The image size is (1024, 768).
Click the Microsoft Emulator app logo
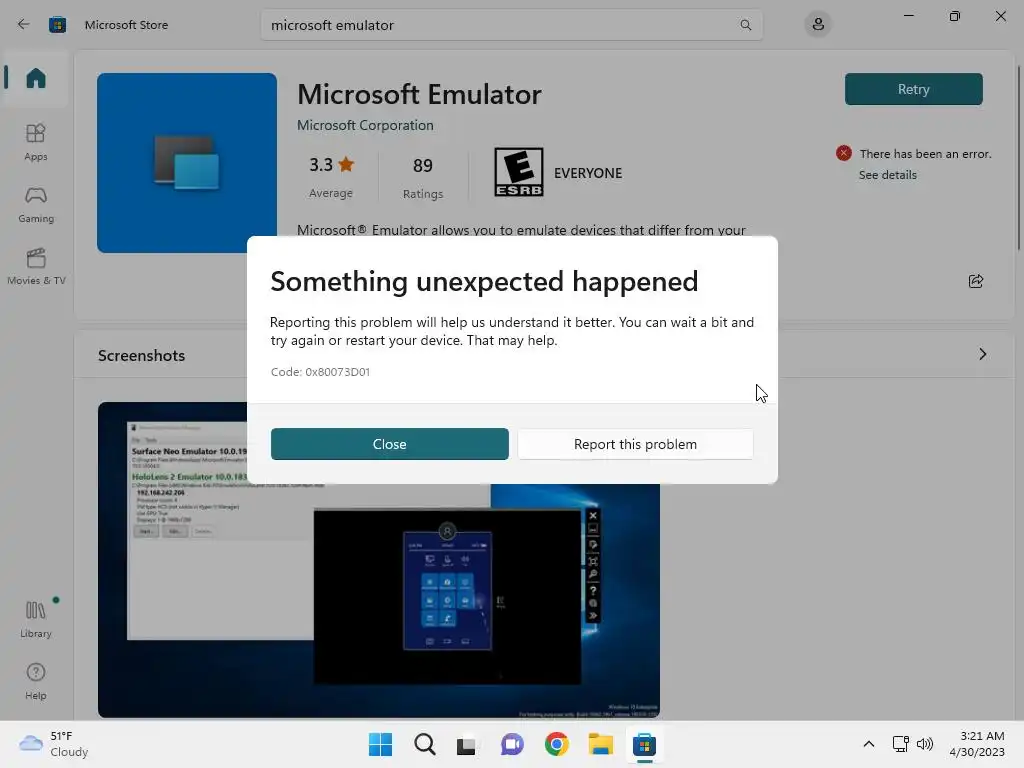click(187, 163)
